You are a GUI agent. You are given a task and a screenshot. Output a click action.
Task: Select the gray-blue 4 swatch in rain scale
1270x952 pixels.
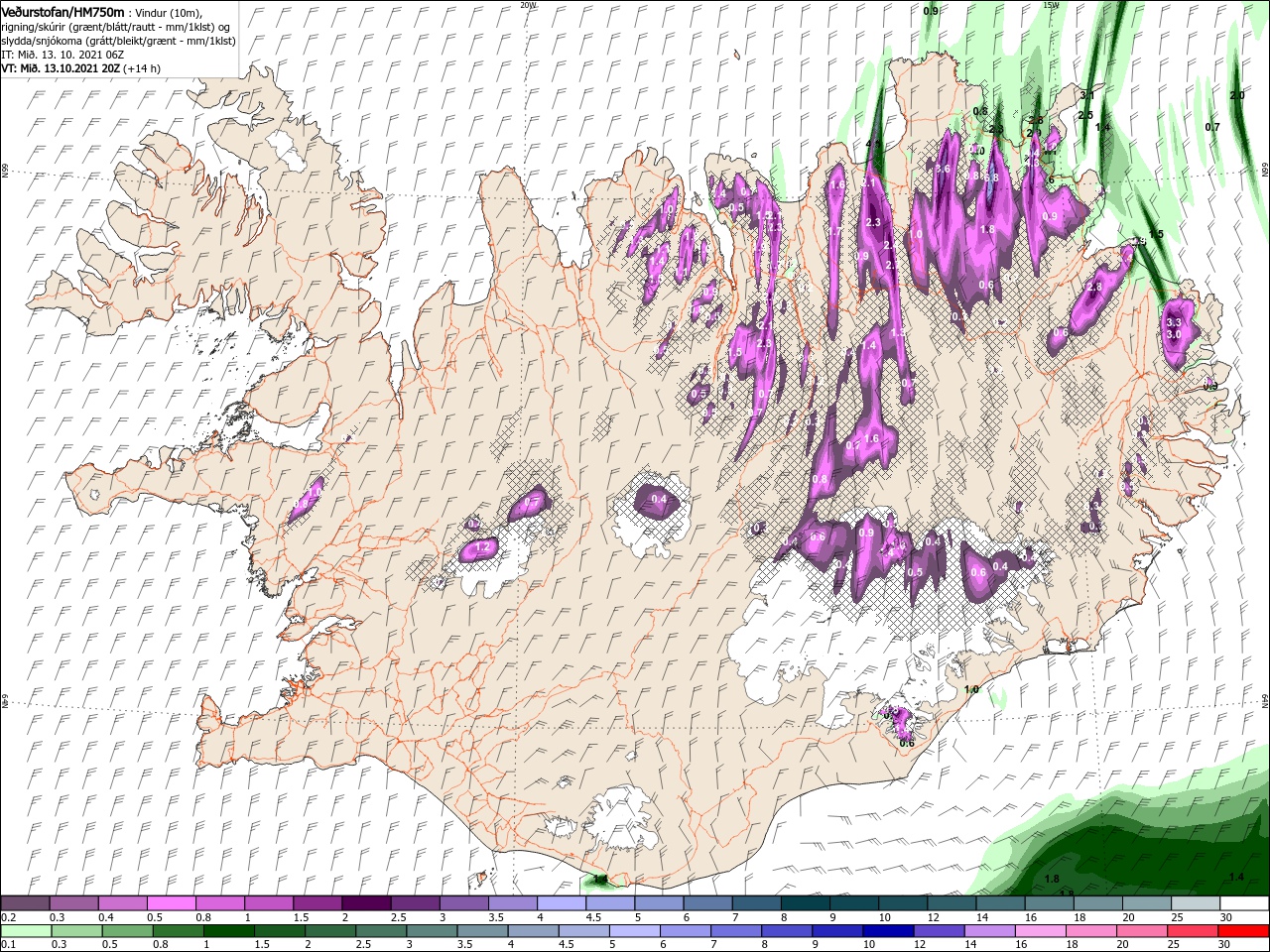pyautogui.click(x=532, y=931)
